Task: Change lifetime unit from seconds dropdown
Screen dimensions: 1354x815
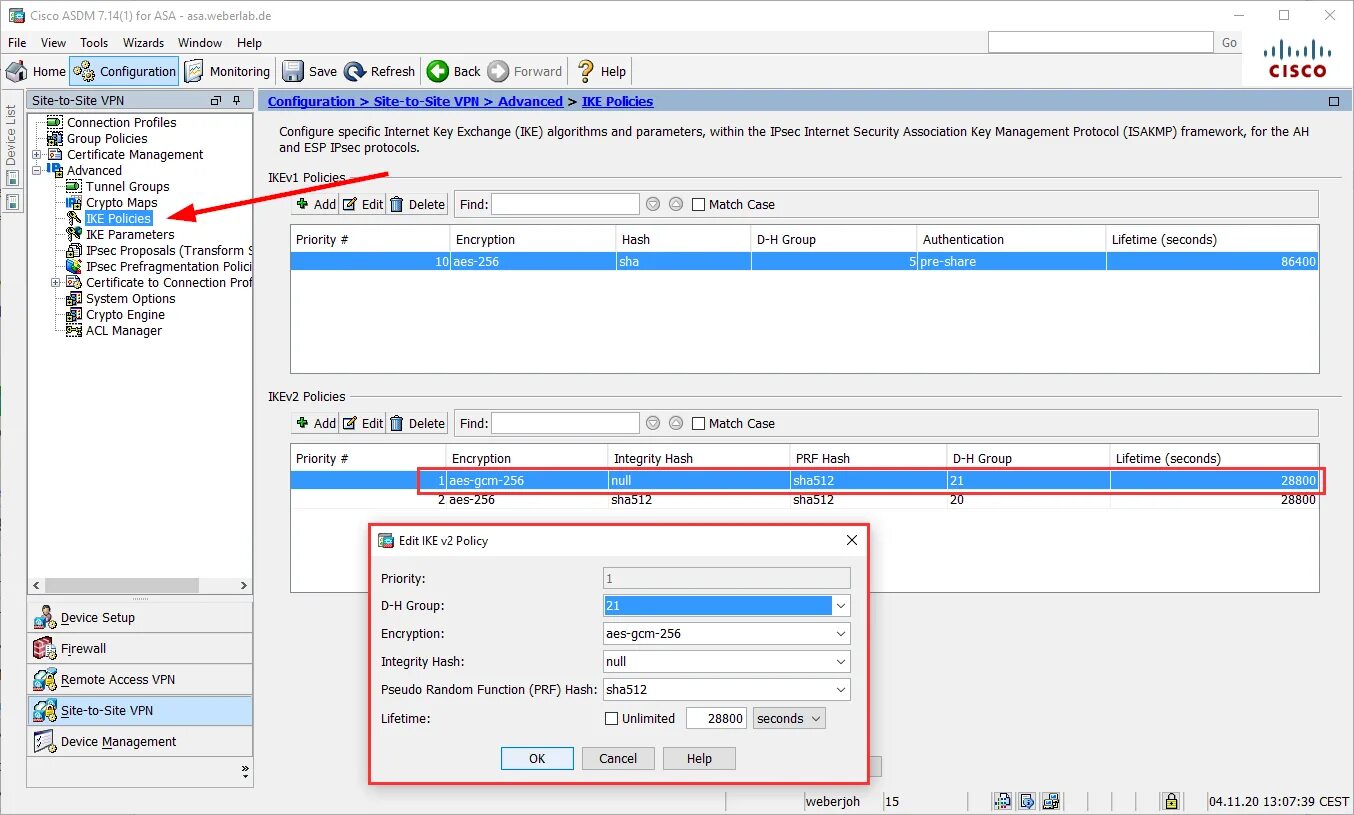Action: coord(789,718)
